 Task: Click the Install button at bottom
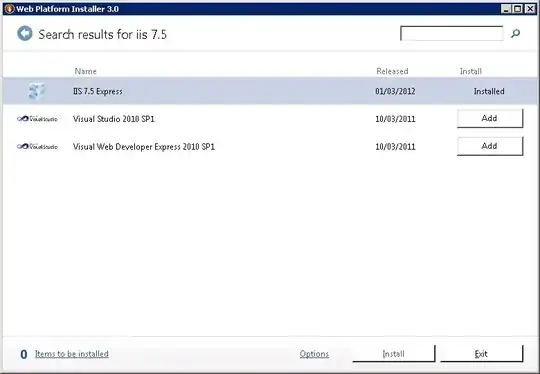point(394,354)
